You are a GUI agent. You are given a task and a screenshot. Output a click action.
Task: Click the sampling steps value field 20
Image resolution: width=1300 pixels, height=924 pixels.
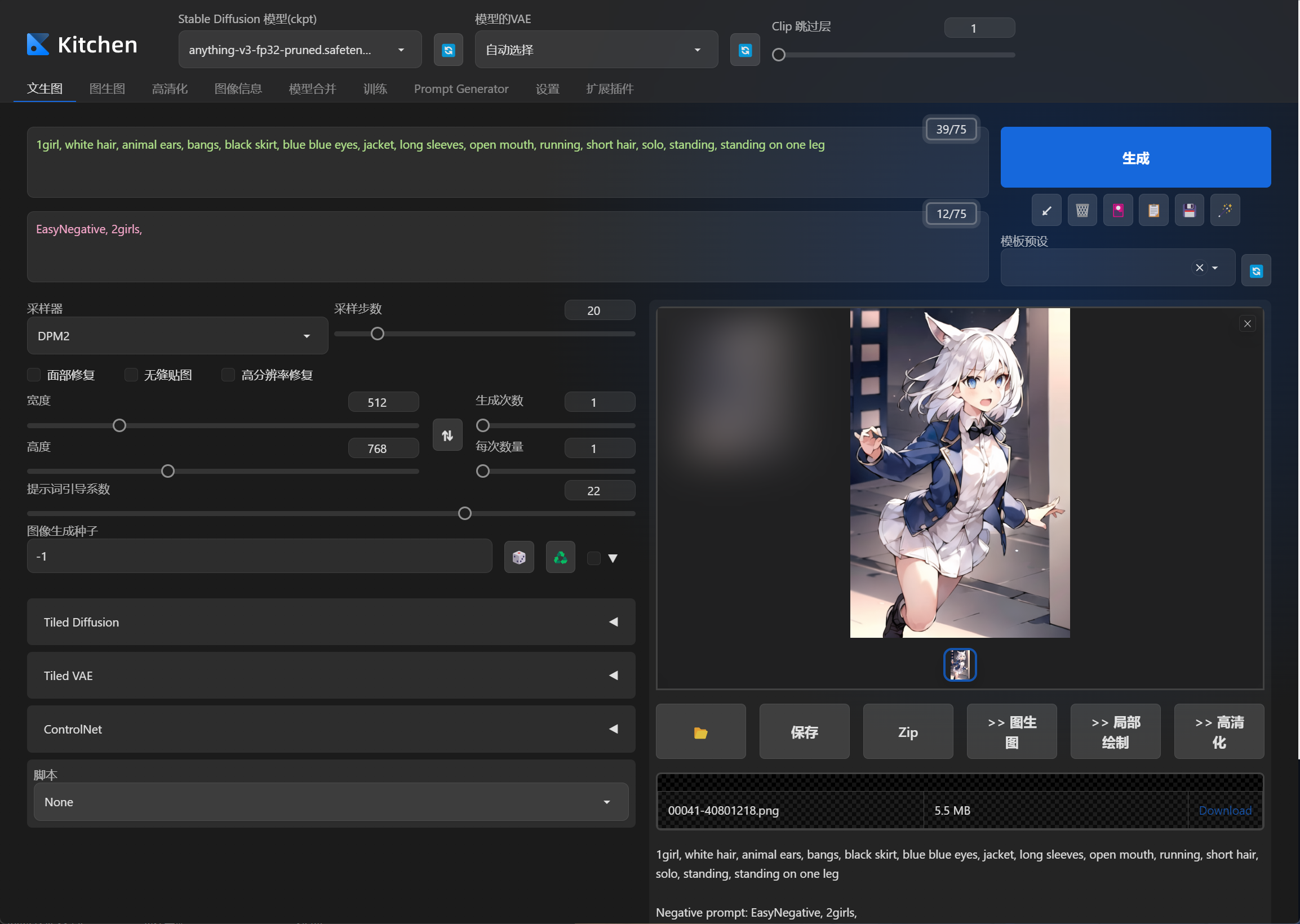click(x=600, y=310)
